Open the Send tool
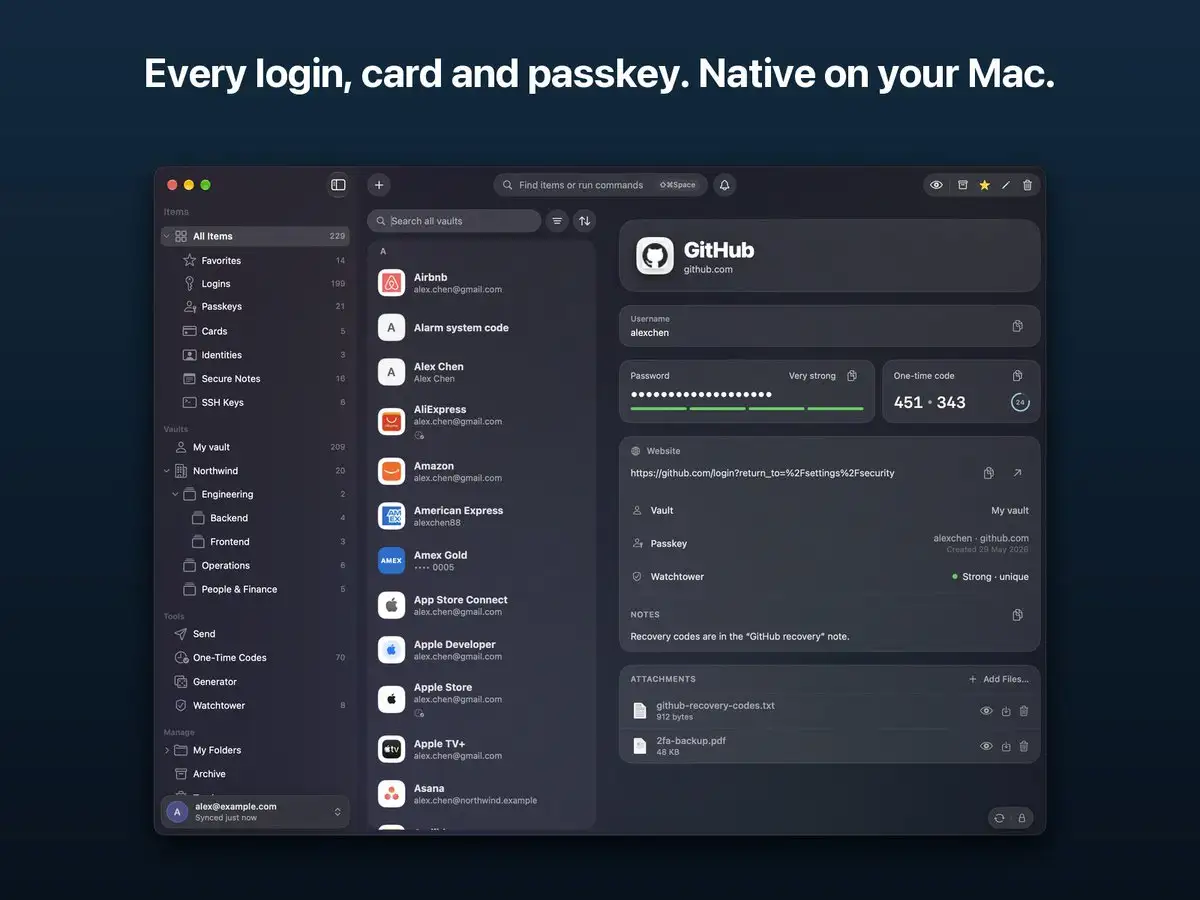The image size is (1200, 900). tap(255, 634)
